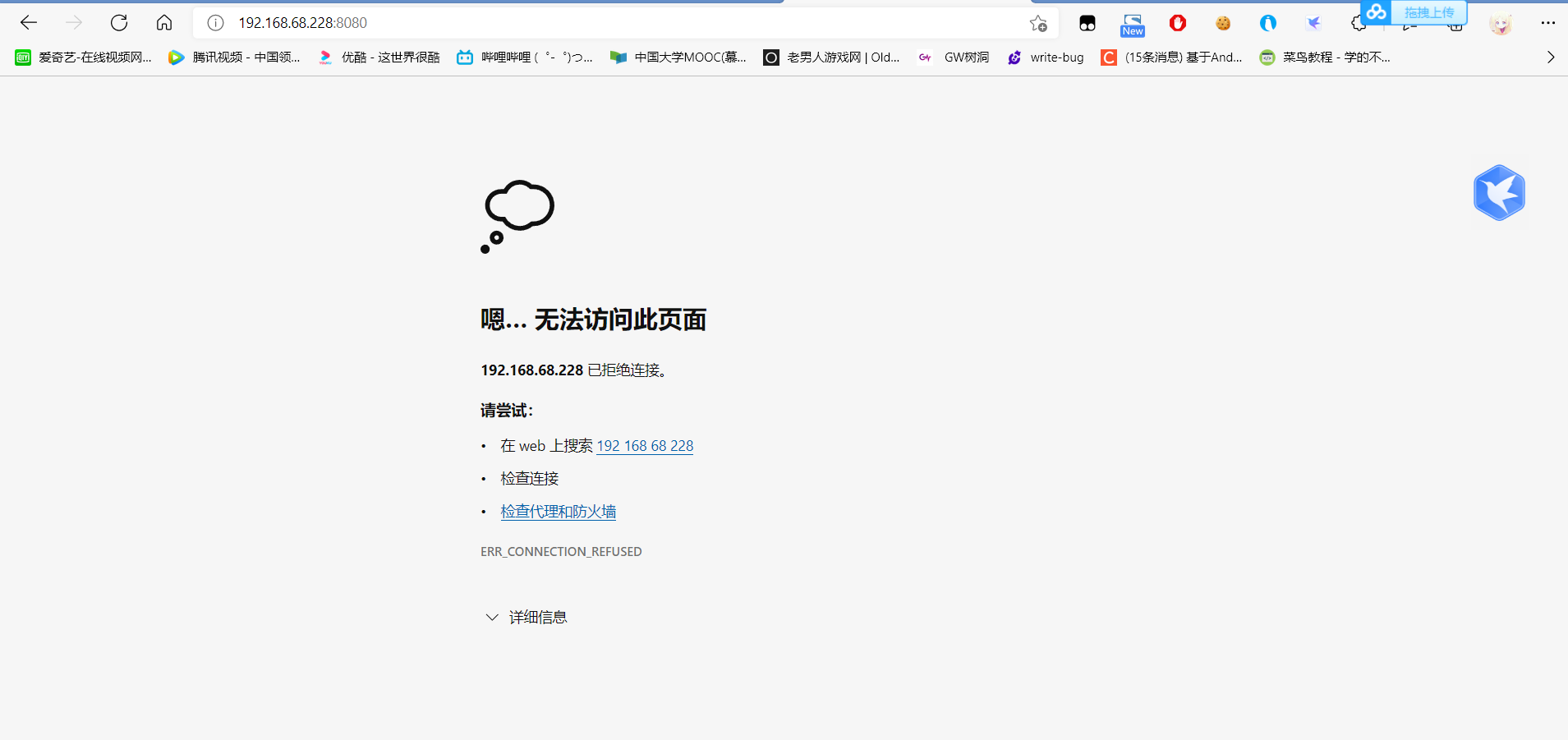
Task: Open the AdBlock extension icon
Action: click(1178, 23)
